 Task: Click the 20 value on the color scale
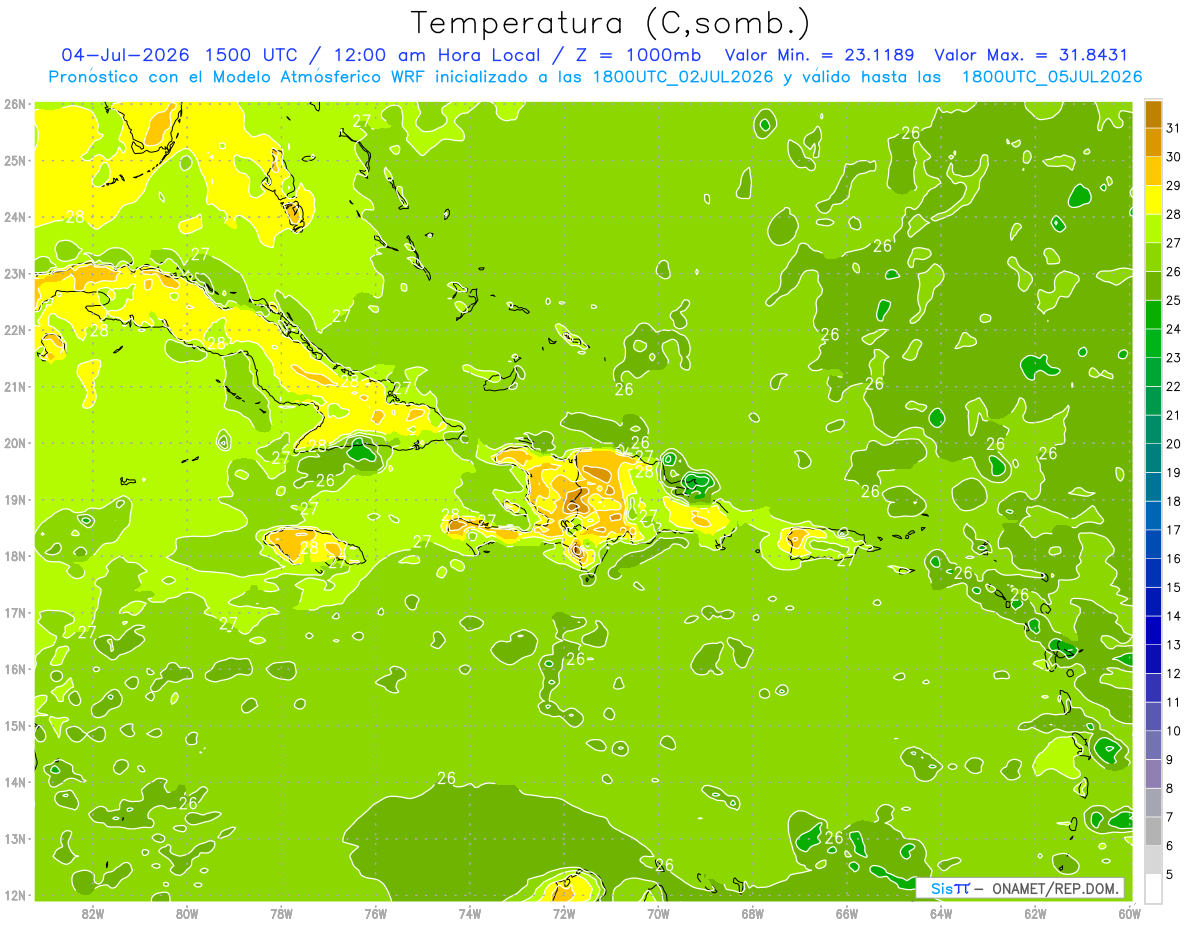point(1173,444)
